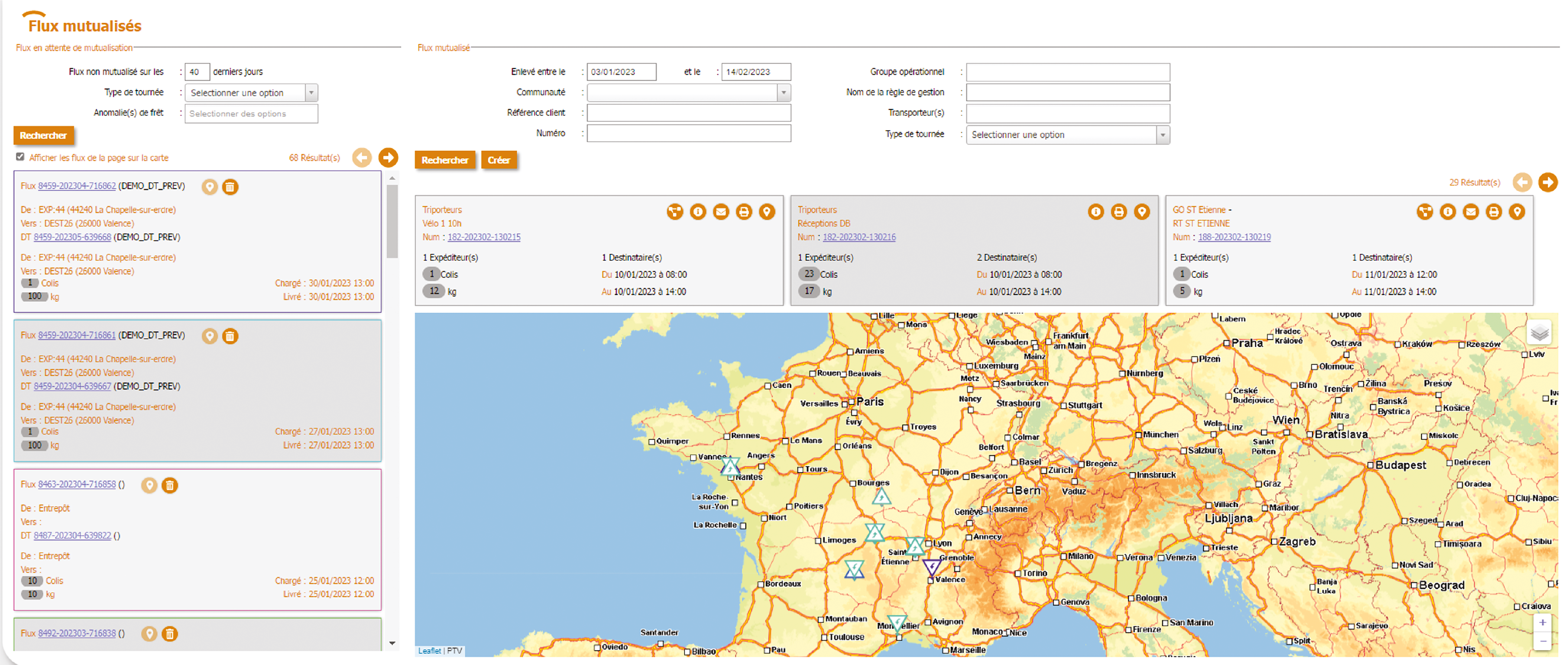Click the 'derniers jours' number field

coord(197,72)
